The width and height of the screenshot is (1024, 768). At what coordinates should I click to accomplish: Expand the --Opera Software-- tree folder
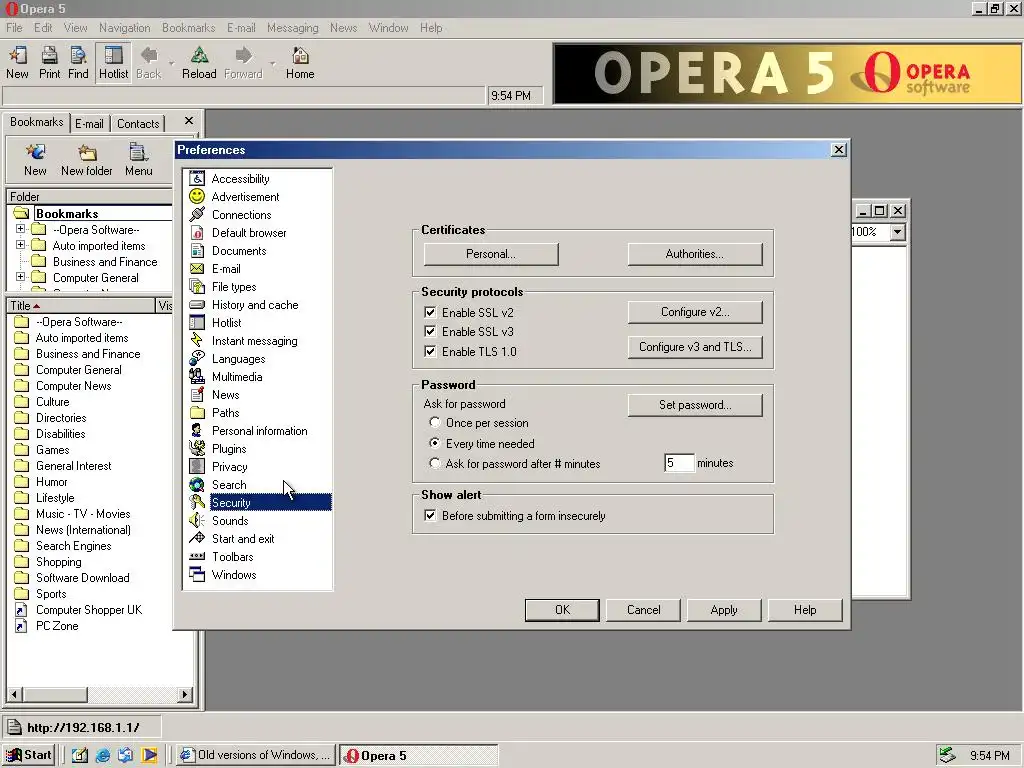pos(20,229)
